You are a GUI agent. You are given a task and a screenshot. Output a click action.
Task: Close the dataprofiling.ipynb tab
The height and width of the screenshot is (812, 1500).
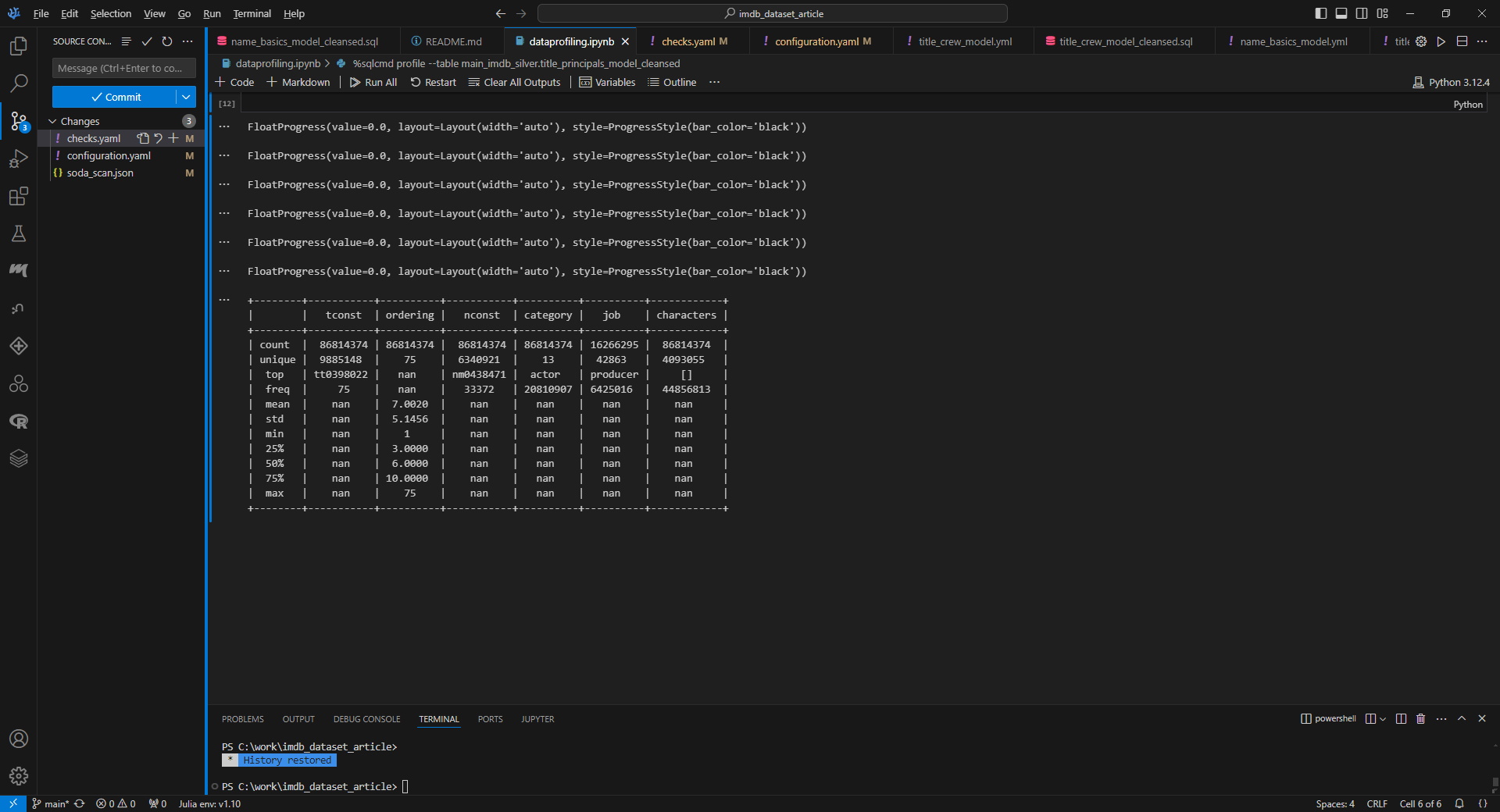pos(625,41)
